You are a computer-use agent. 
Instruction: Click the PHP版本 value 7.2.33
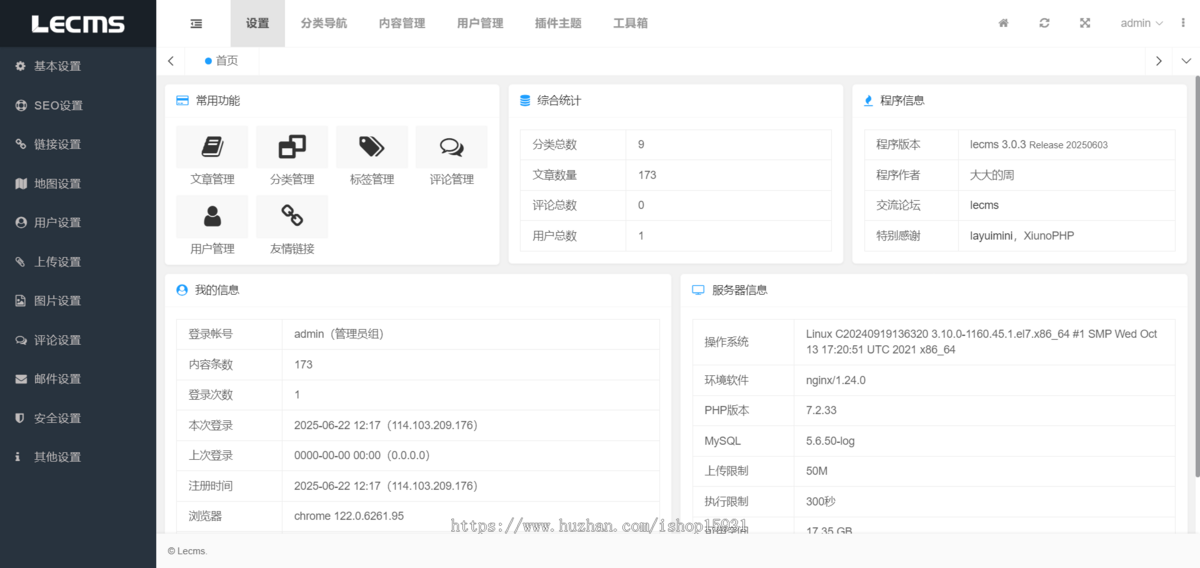coord(822,411)
